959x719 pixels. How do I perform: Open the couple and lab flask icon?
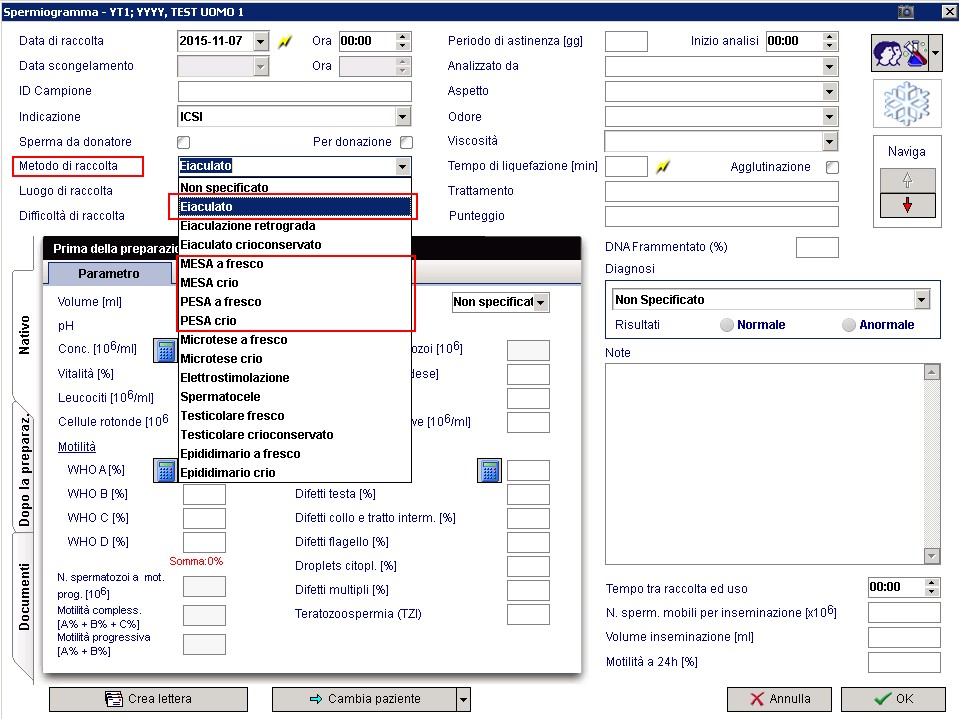point(900,53)
